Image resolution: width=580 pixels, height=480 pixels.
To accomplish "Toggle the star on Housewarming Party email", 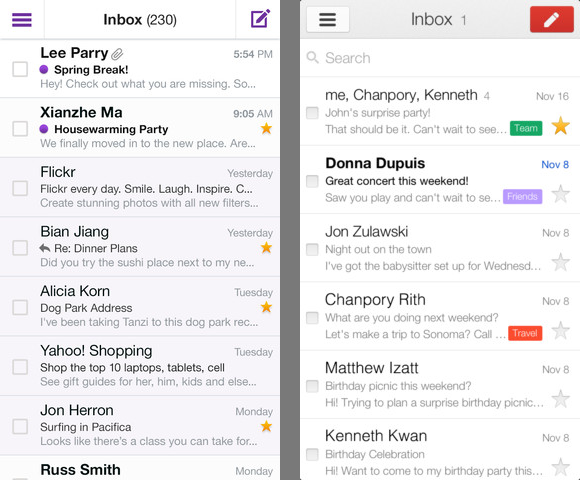I will point(266,129).
